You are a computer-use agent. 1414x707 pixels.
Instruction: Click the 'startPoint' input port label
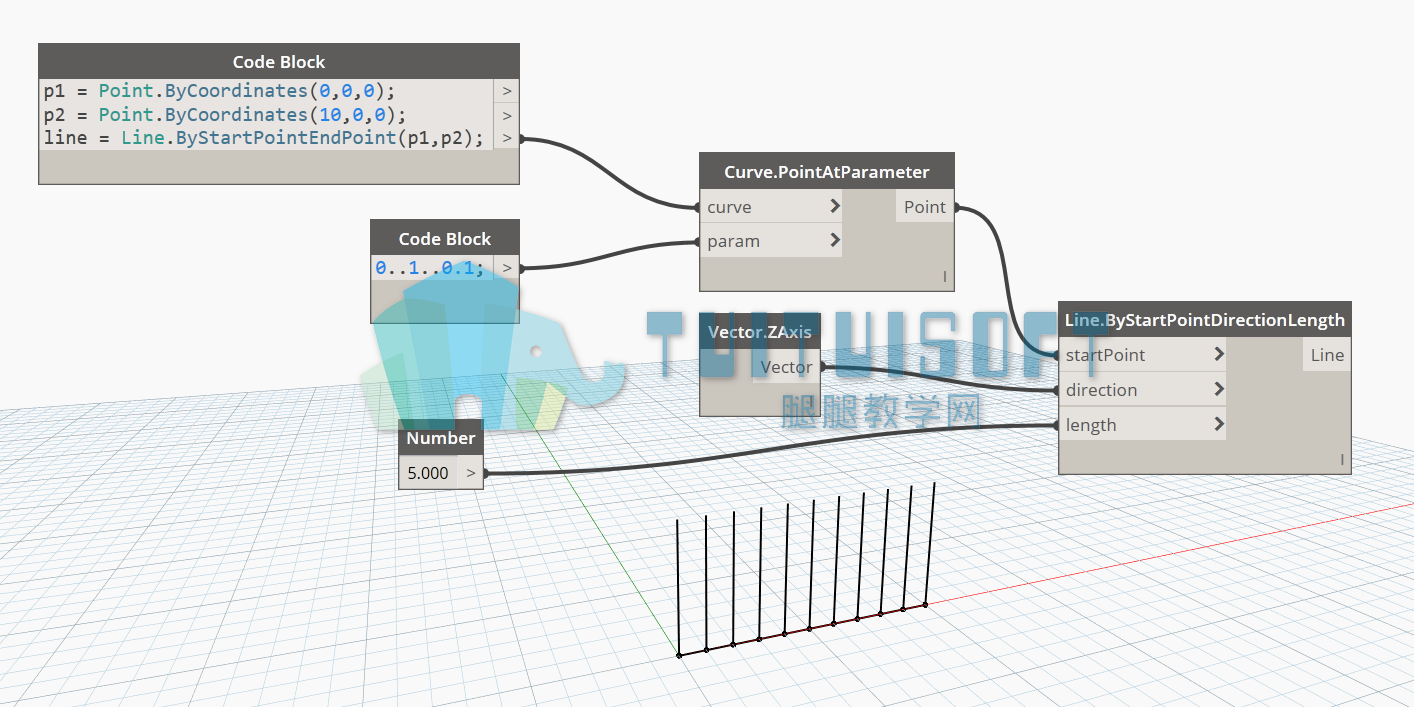click(x=1106, y=355)
